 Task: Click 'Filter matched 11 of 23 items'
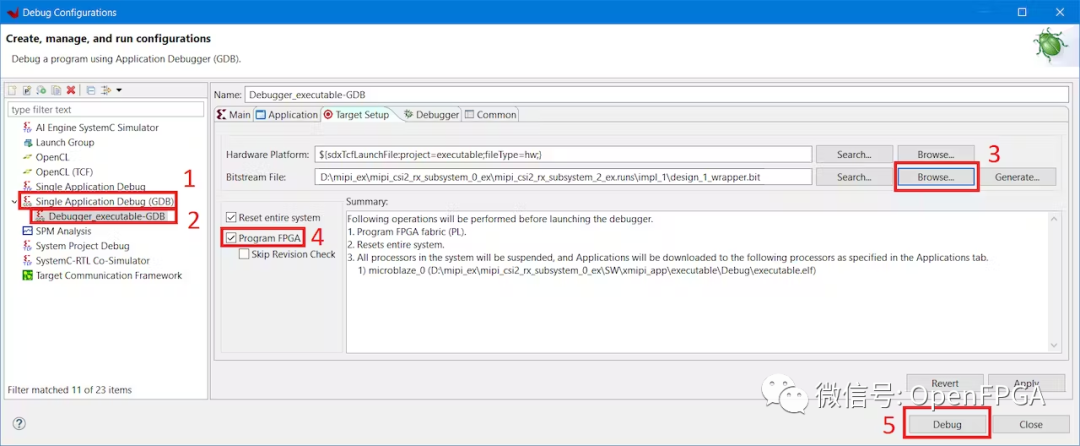coord(69,390)
